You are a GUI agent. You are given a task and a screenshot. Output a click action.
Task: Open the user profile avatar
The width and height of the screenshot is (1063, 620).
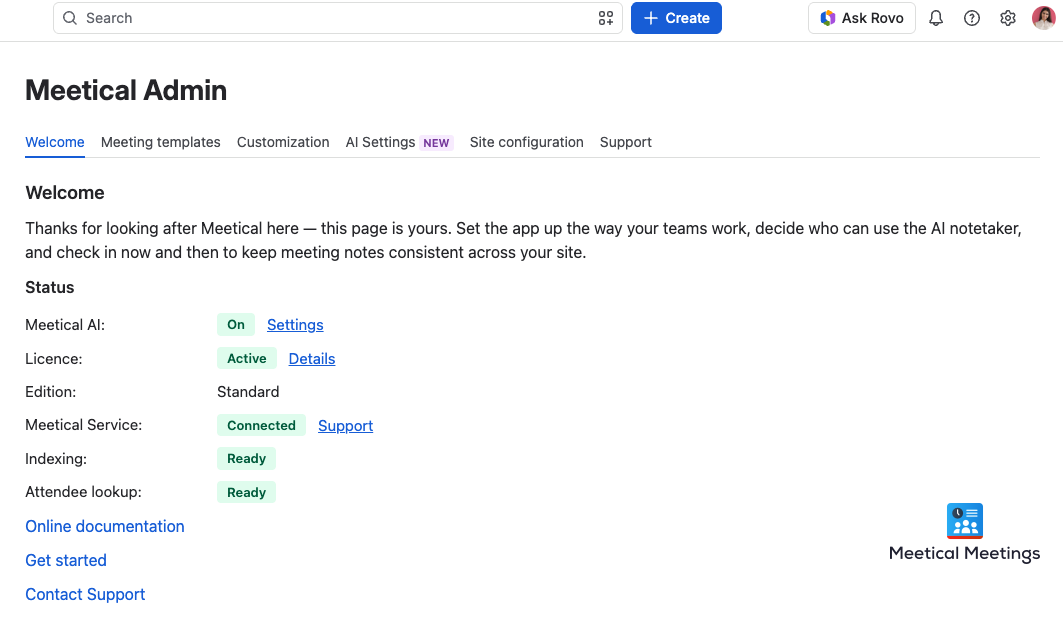[x=1043, y=18]
